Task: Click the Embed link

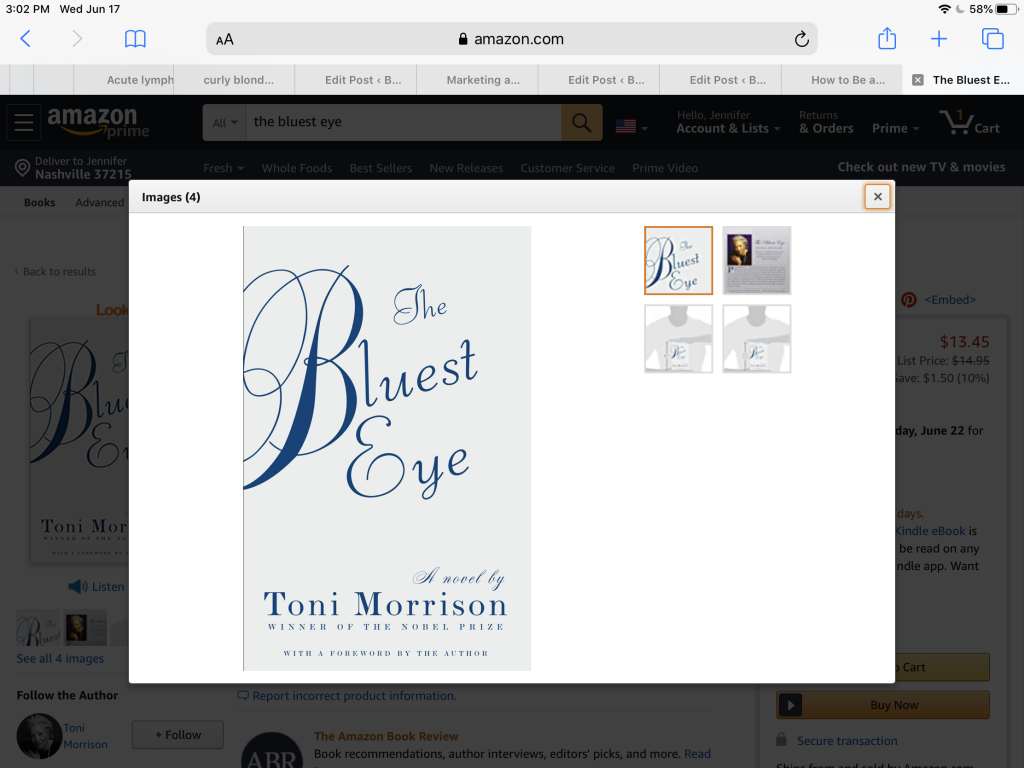Action: click(950, 300)
